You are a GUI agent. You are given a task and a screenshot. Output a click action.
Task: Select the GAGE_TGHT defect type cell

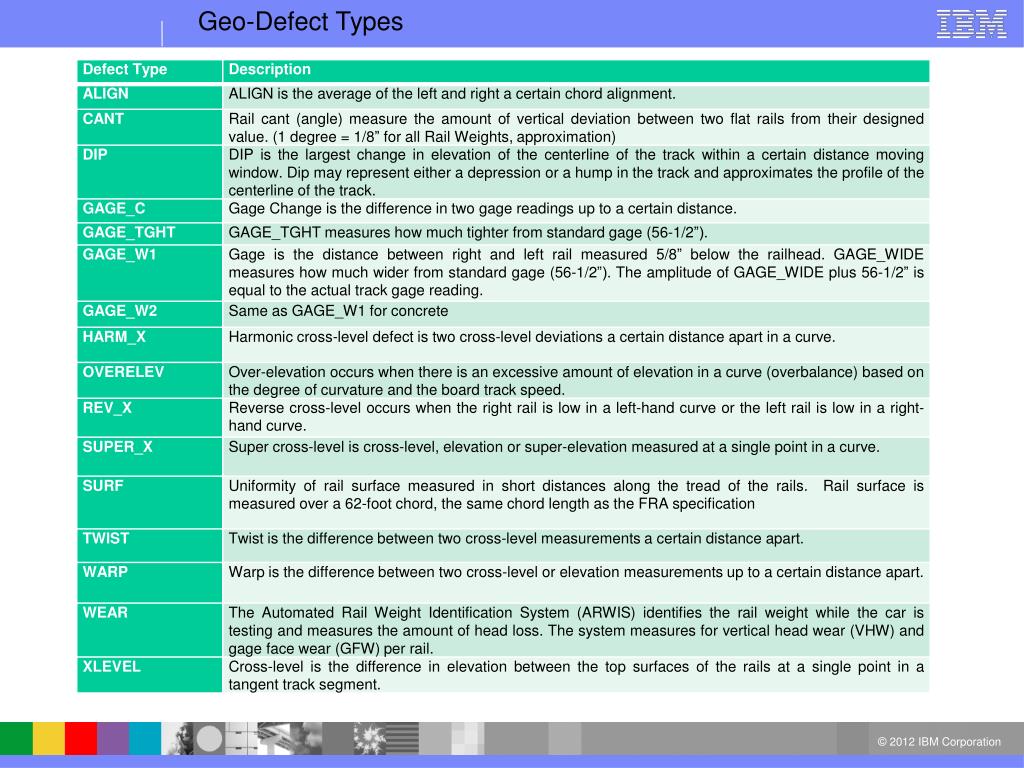coord(150,233)
